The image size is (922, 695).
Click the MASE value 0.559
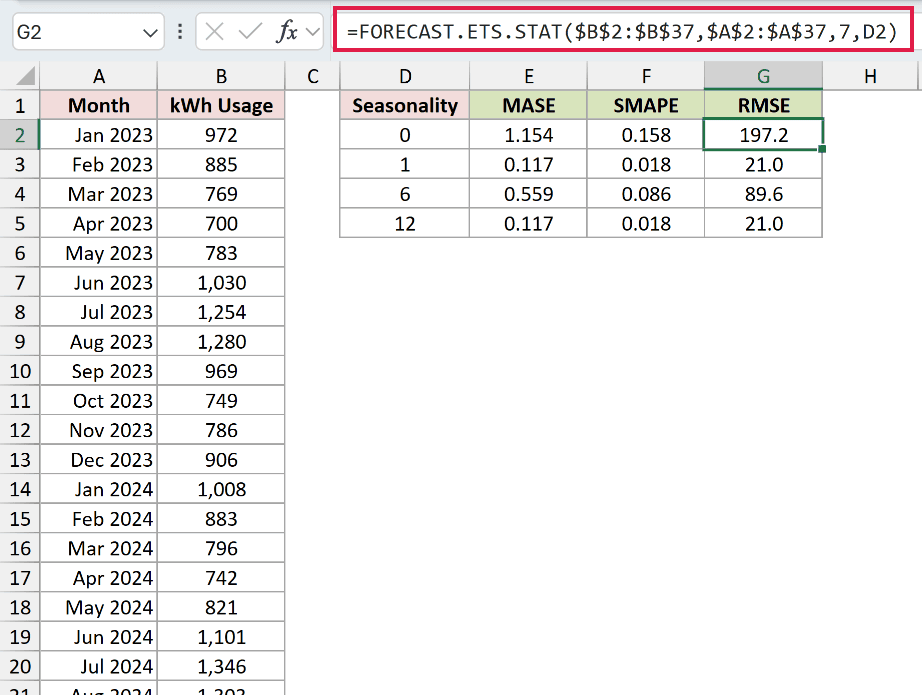529,194
